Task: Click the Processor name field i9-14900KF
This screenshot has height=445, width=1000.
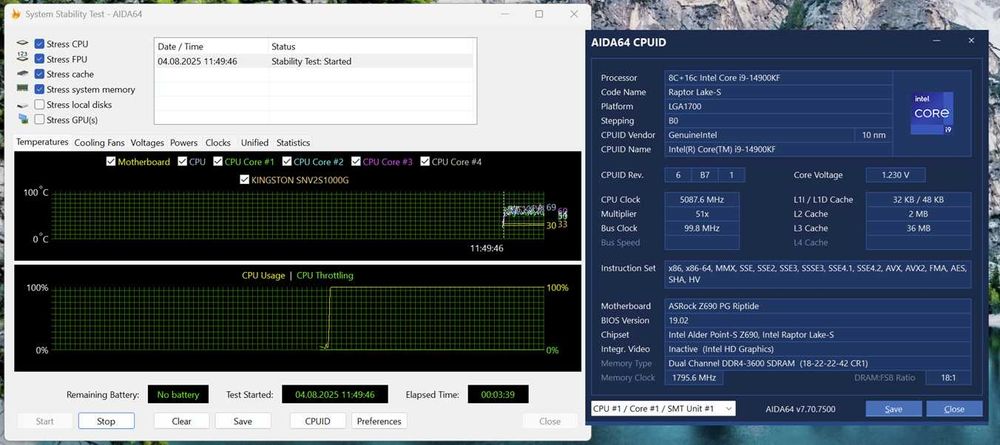Action: pos(778,78)
